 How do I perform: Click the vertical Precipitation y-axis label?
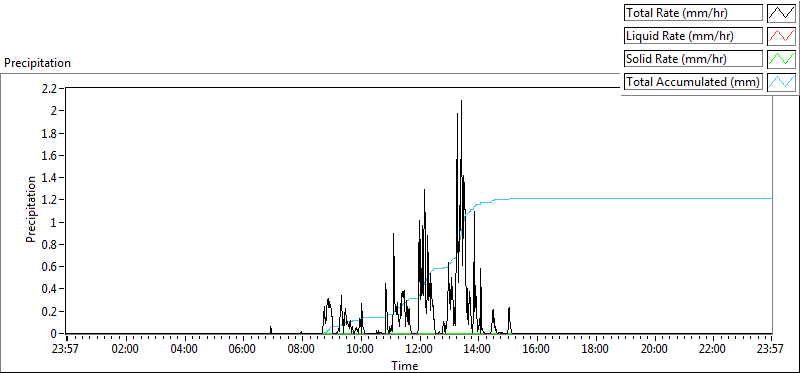pyautogui.click(x=31, y=209)
